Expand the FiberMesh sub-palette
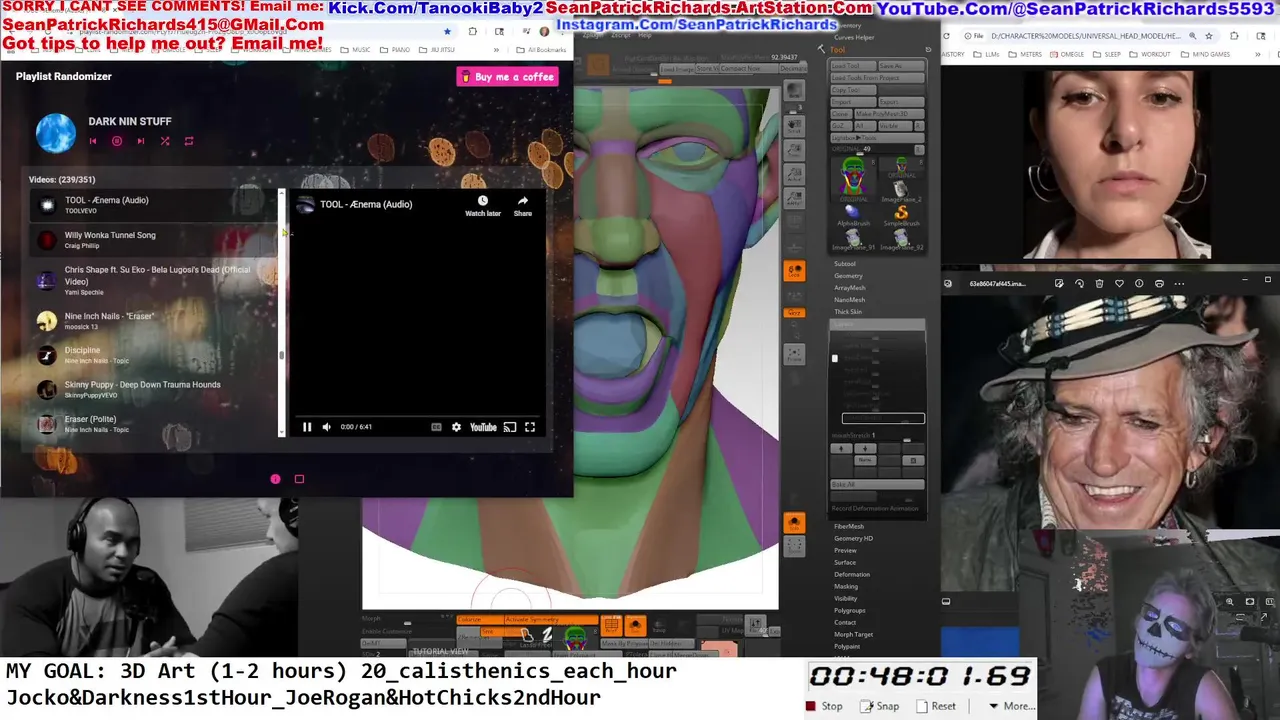Screen dimensions: 1280x720 coord(849,526)
